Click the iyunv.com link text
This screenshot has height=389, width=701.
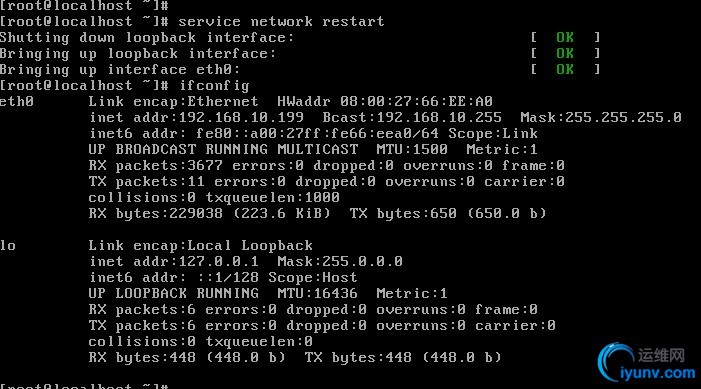click(x=658, y=373)
